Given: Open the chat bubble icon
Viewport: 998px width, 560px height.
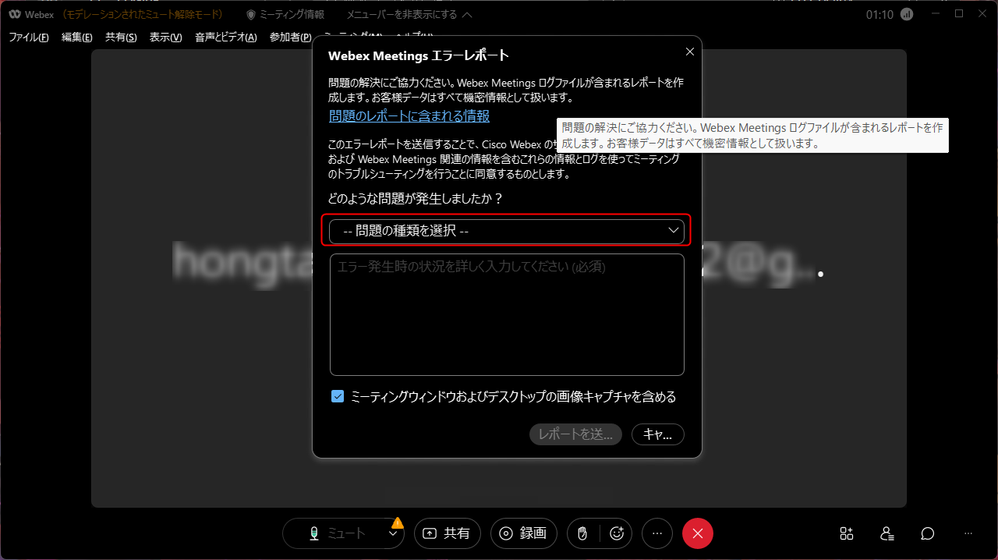Looking at the screenshot, I should [927, 533].
